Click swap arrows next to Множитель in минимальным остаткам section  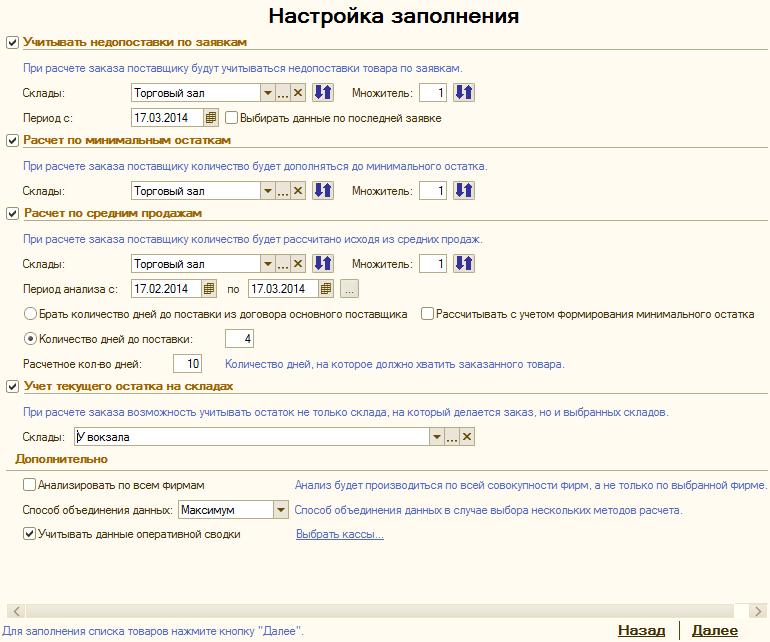(x=464, y=191)
